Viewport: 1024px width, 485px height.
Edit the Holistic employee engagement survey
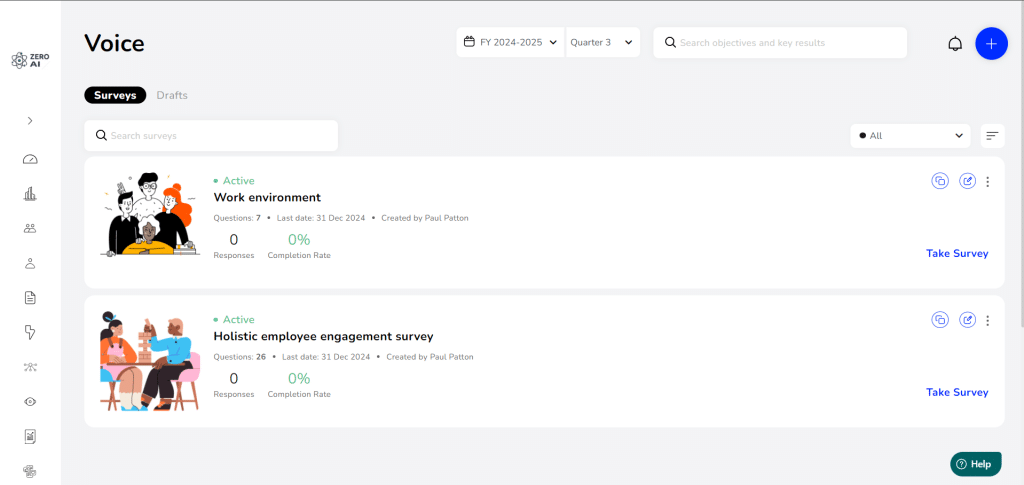pyautogui.click(x=967, y=320)
